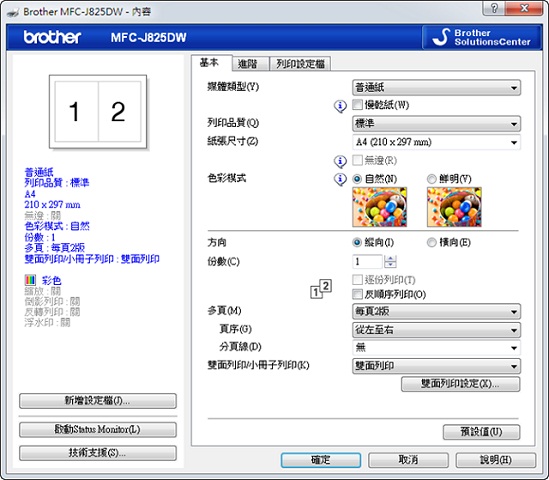Click the 份數 copies input field
This screenshot has height=480, width=549.
point(367,262)
